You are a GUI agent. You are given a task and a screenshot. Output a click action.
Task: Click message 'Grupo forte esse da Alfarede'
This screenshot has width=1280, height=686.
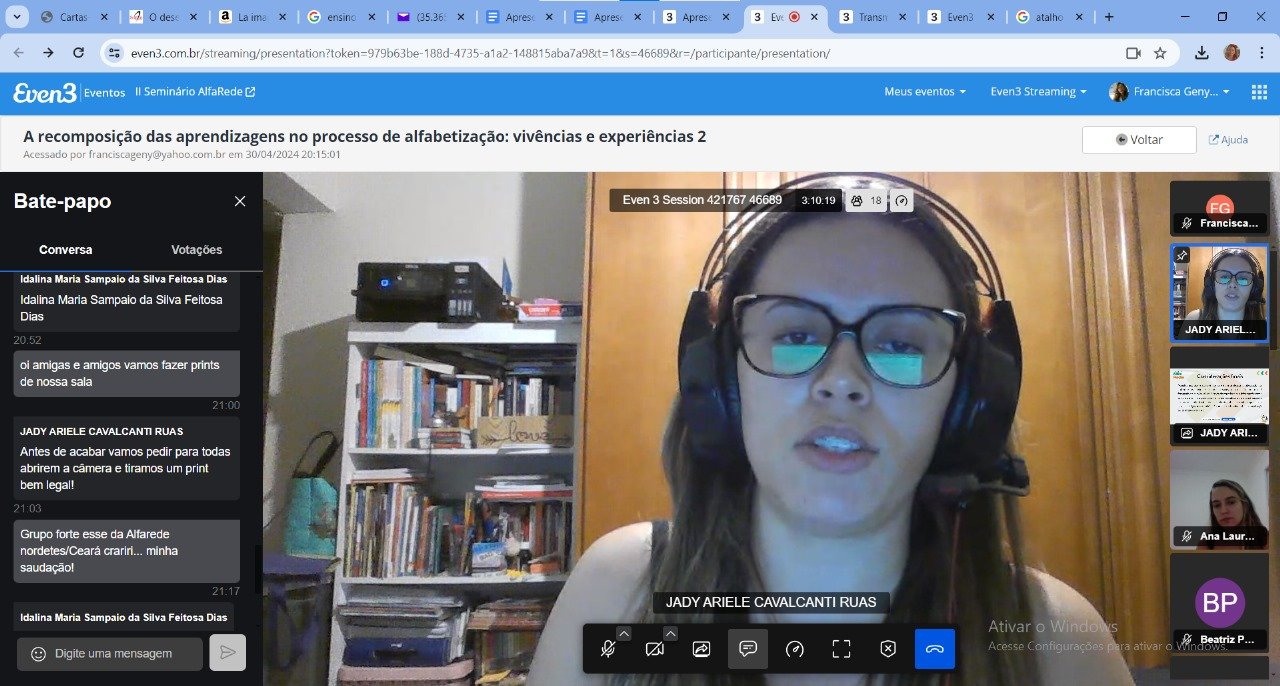(126, 551)
